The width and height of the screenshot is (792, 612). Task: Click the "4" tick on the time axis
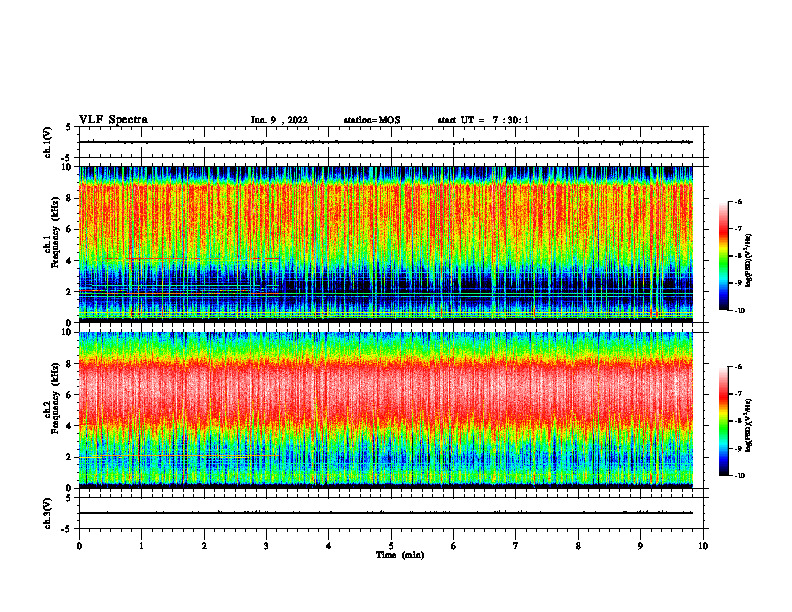(x=329, y=546)
